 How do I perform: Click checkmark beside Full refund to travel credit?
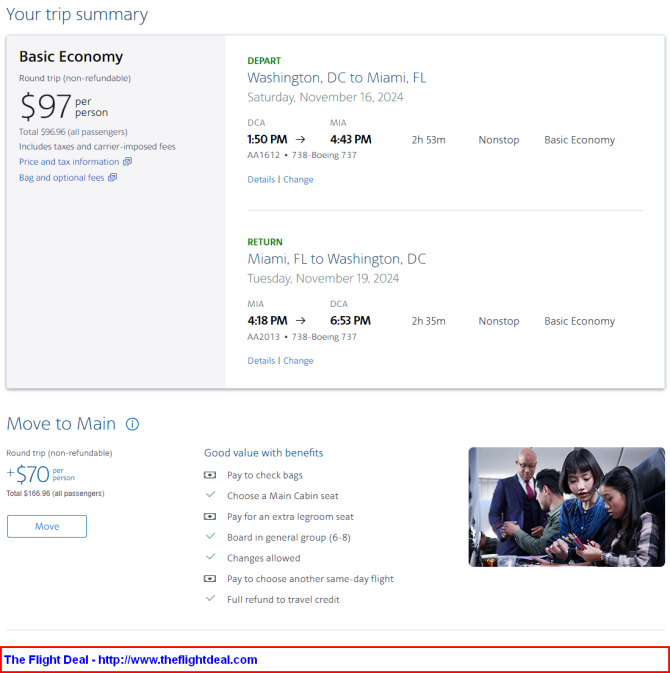click(x=210, y=598)
